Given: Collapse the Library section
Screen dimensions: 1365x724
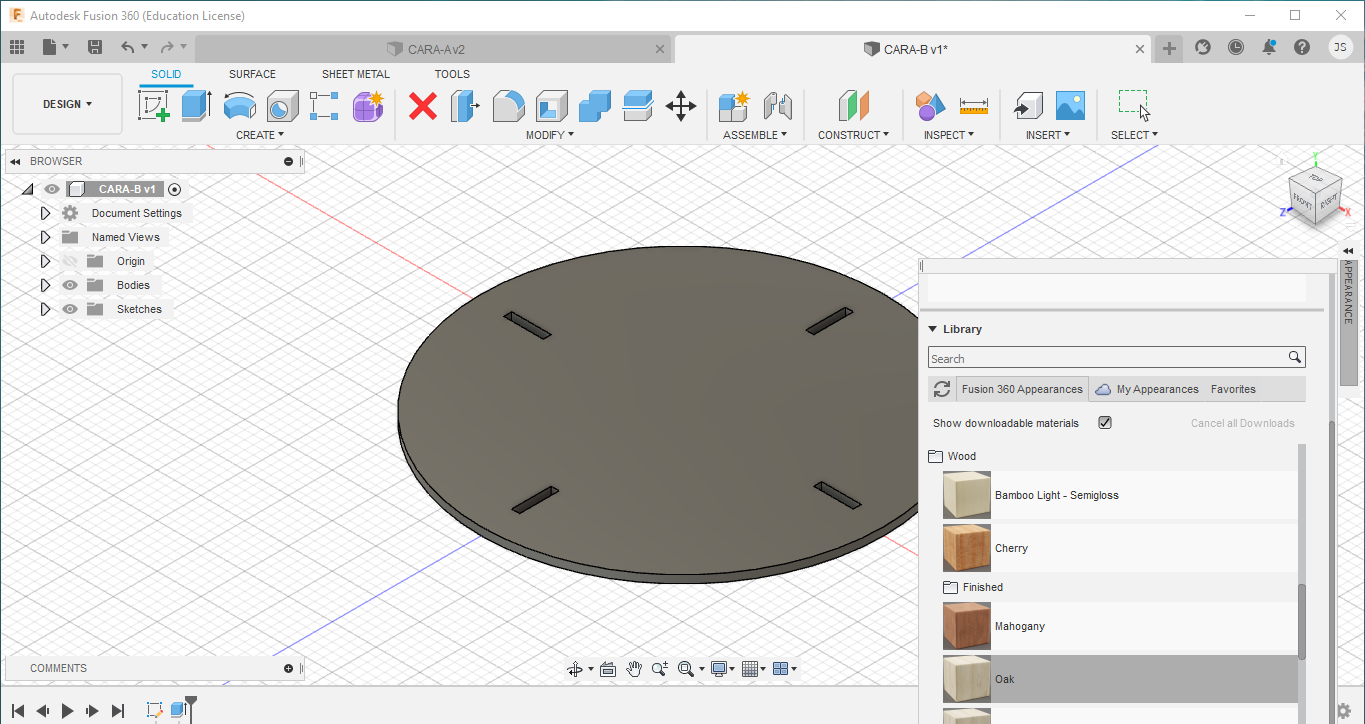Looking at the screenshot, I should tap(932, 329).
